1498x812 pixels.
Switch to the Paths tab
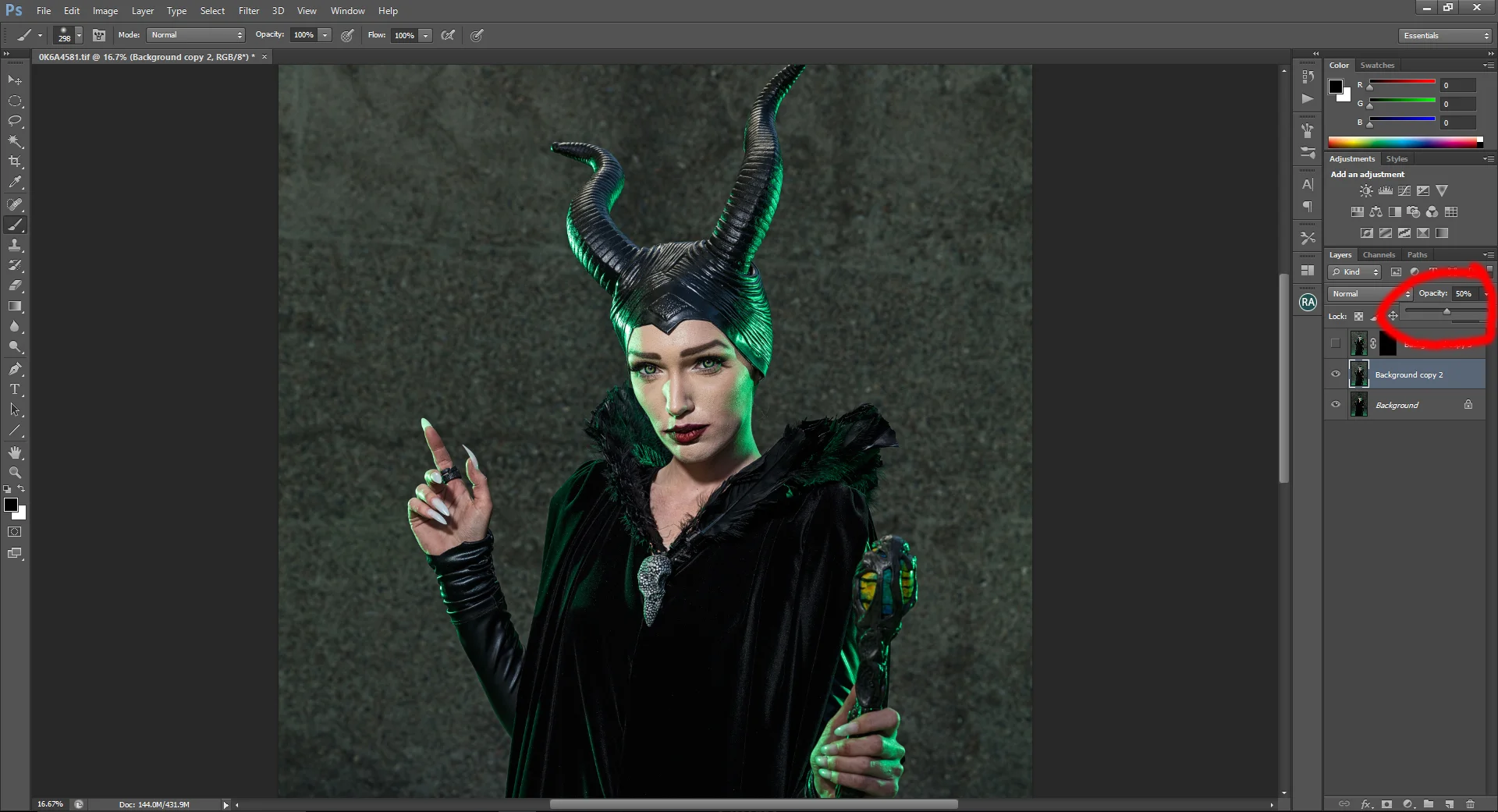coord(1417,255)
